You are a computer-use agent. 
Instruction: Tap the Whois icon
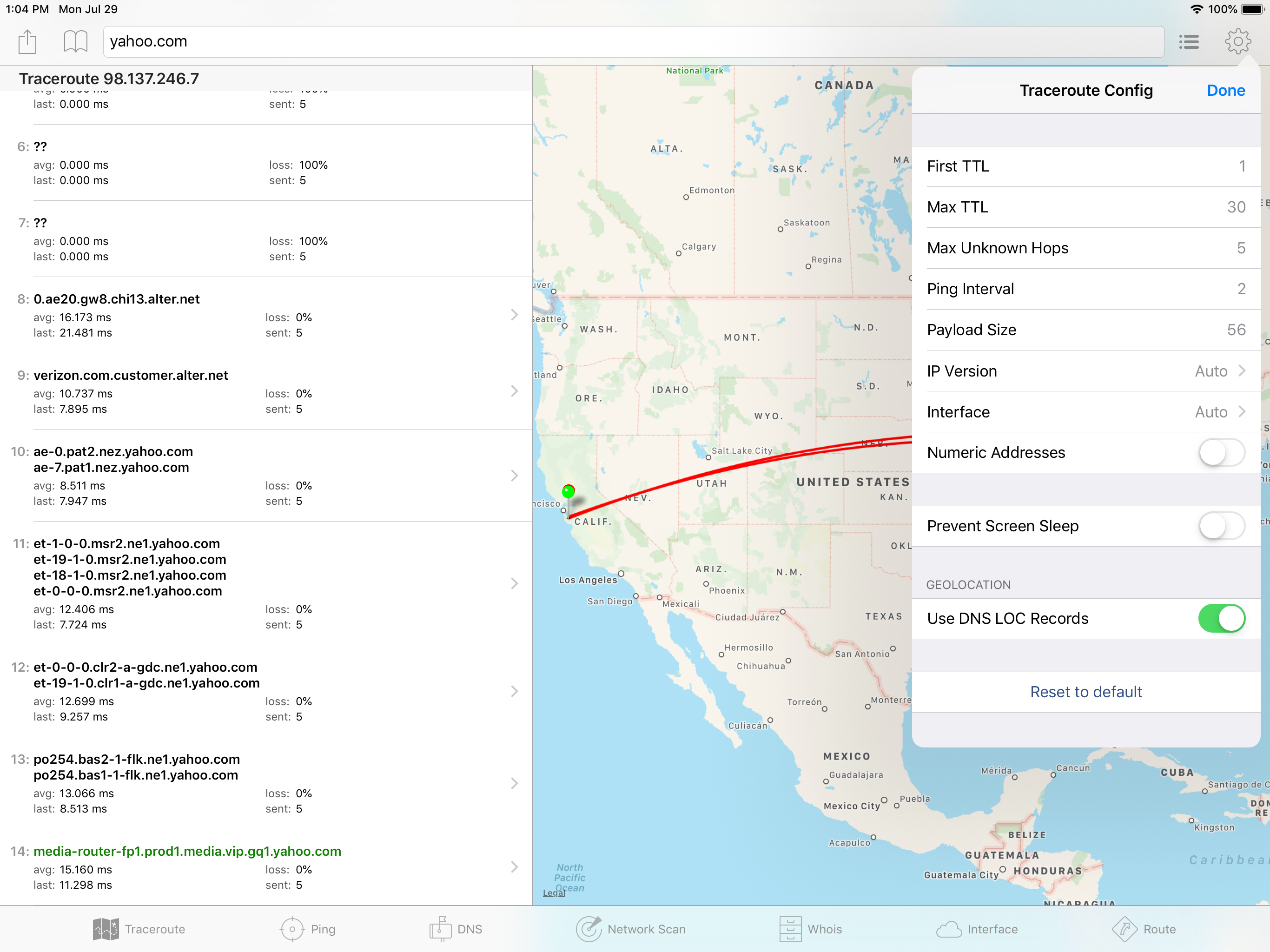[x=790, y=928]
